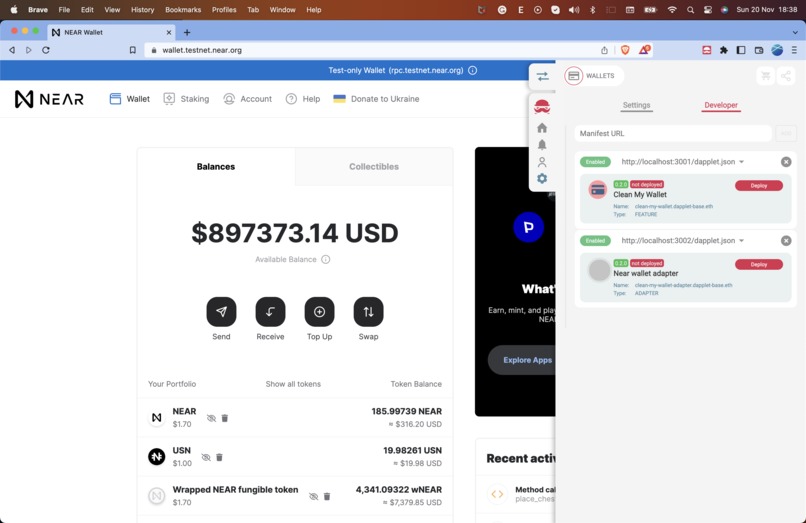Click the overlay cart icon

coord(765,76)
